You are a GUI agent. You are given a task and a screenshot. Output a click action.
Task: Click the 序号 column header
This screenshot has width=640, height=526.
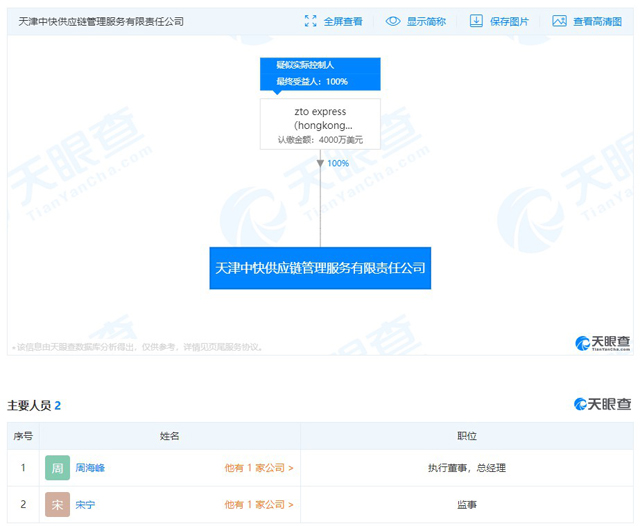(x=23, y=436)
